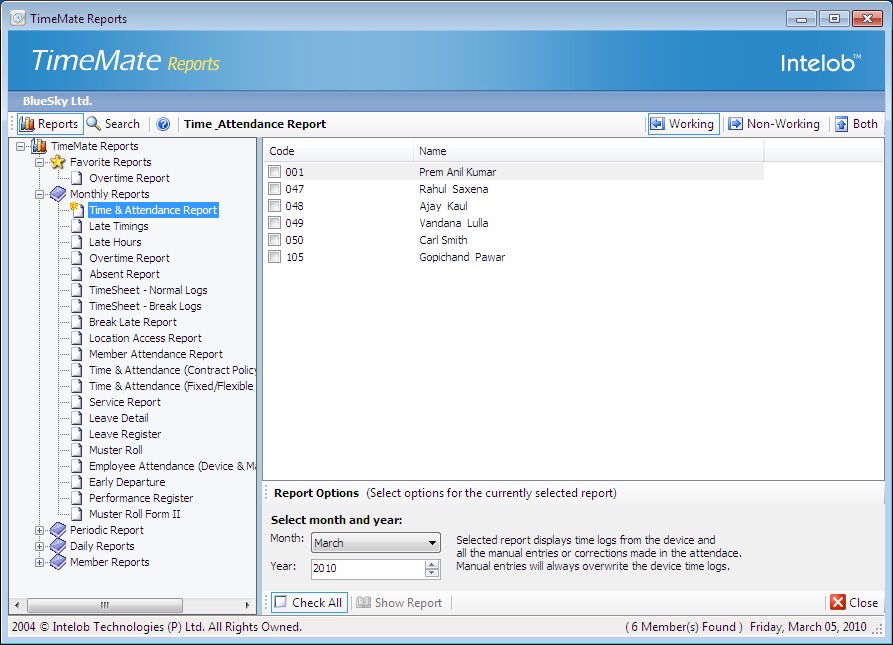Click the Show Report book icon
Image resolution: width=893 pixels, height=645 pixels.
(x=363, y=602)
